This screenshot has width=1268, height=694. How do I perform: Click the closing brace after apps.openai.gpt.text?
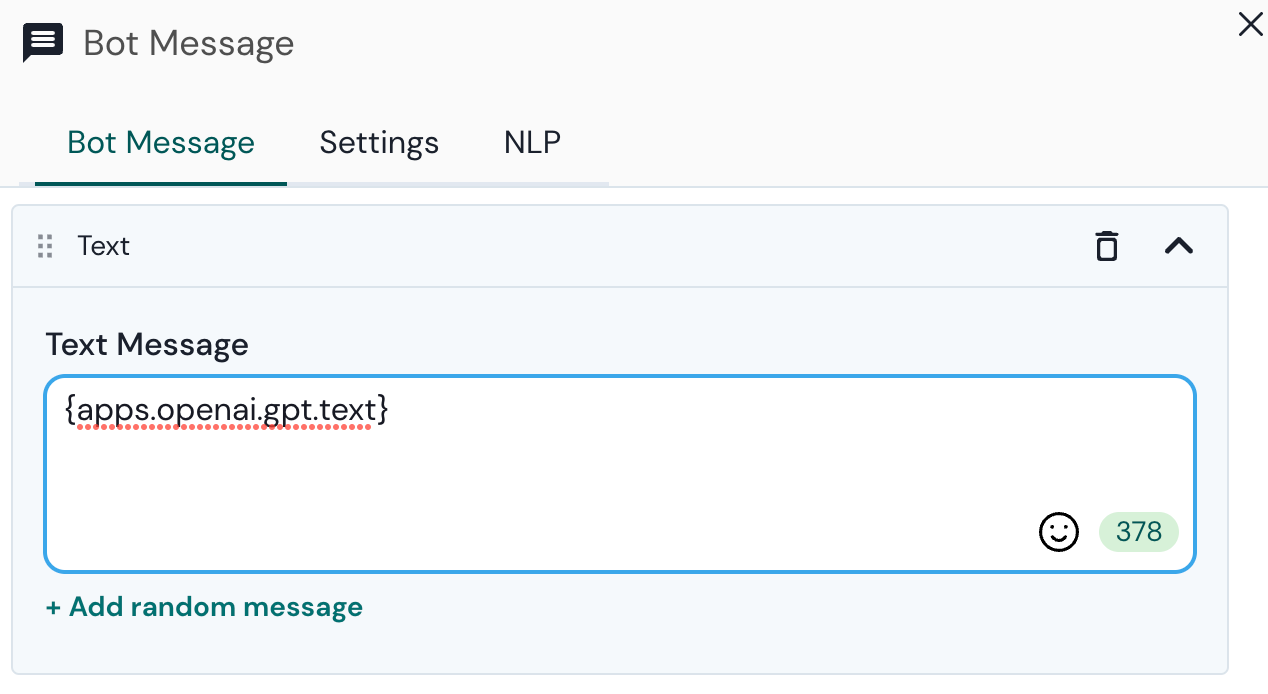point(383,410)
